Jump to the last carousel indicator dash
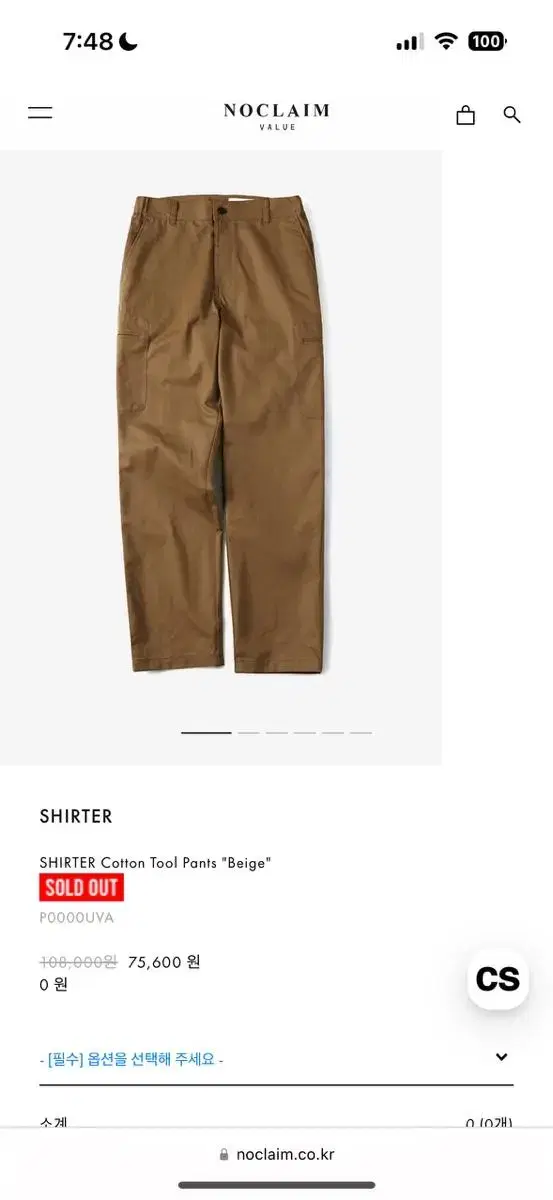 pos(361,733)
